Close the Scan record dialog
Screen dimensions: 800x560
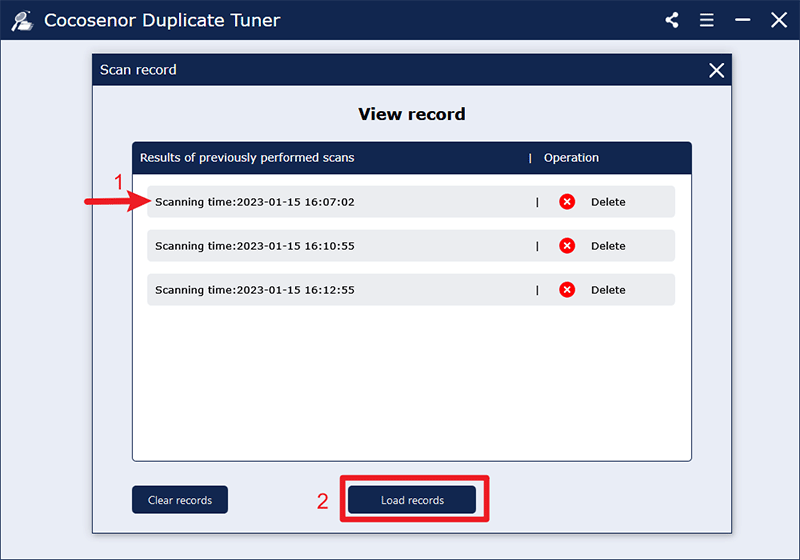point(716,70)
